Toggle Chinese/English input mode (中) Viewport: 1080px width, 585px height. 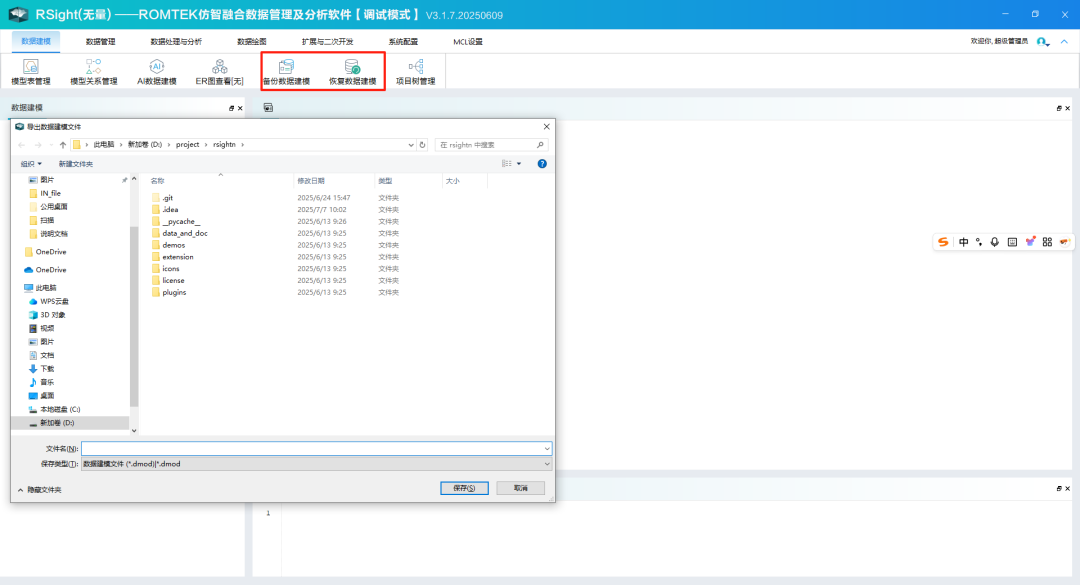(x=963, y=242)
